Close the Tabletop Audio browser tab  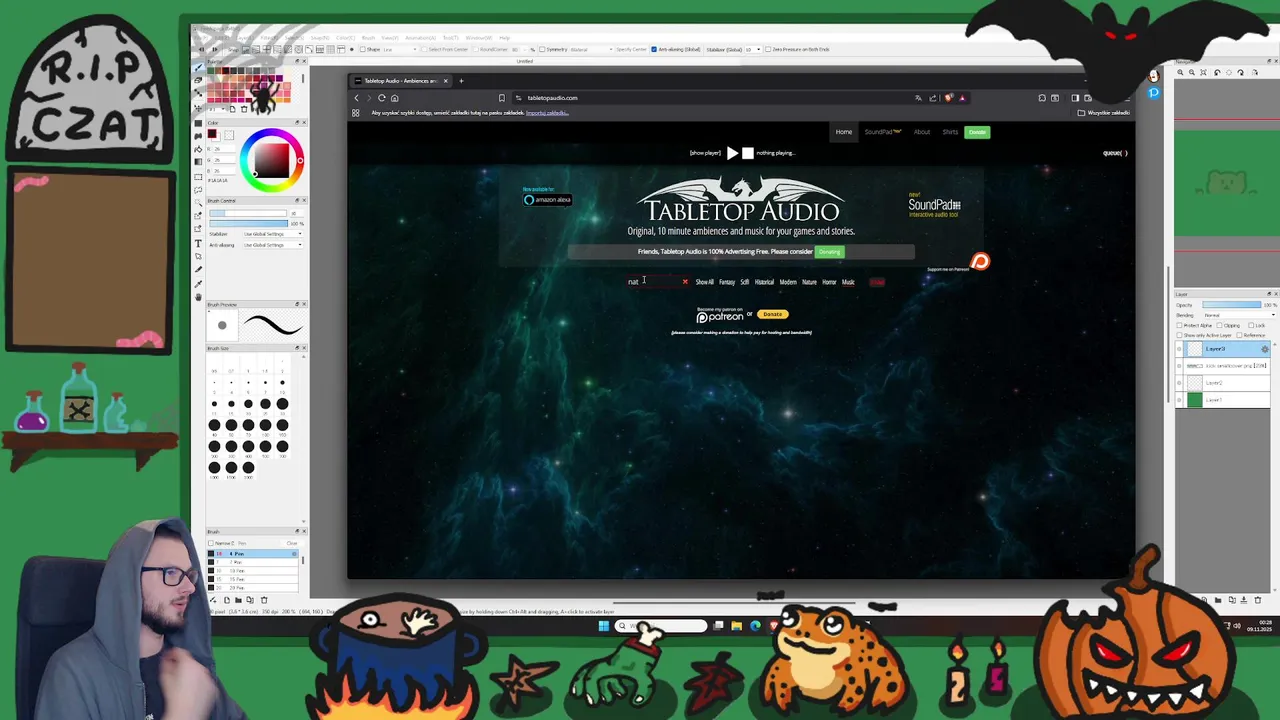click(x=446, y=81)
